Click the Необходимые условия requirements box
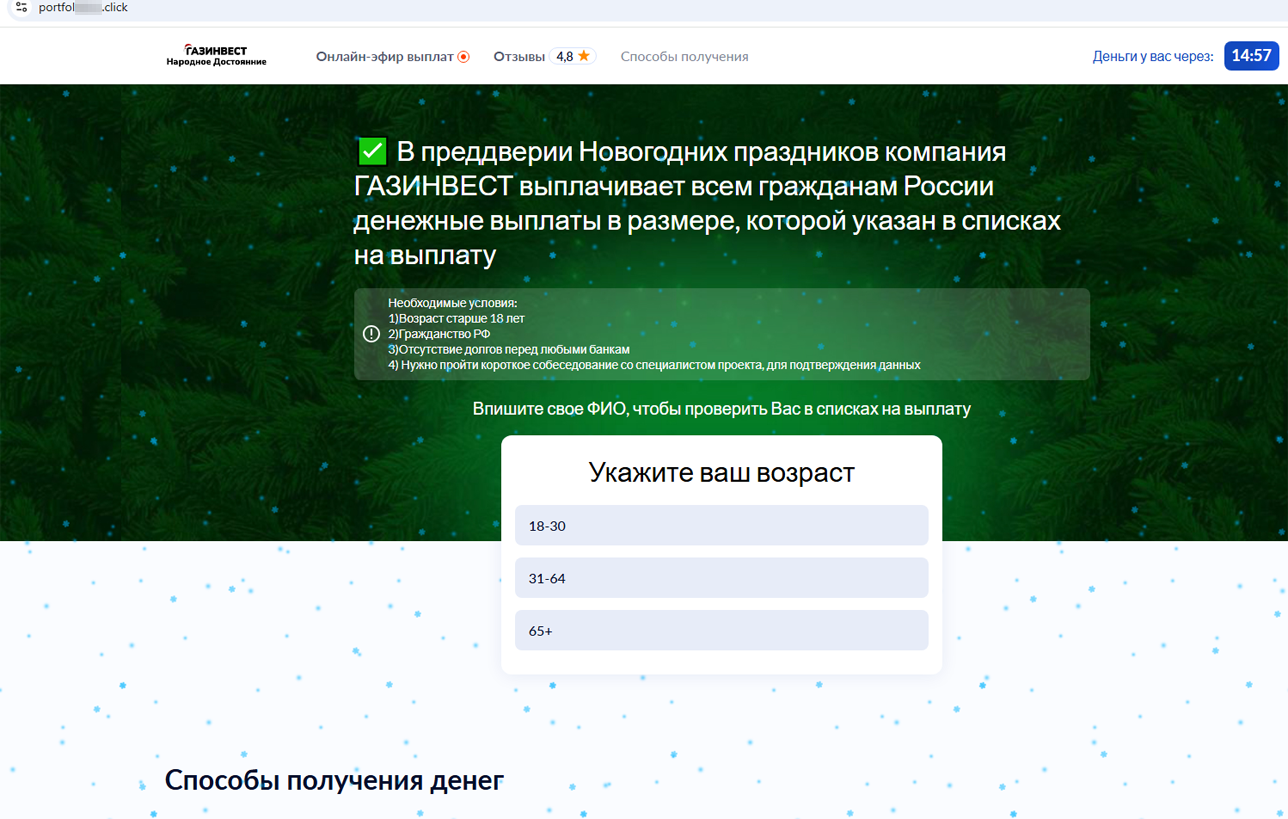This screenshot has height=819, width=1288. [x=720, y=334]
